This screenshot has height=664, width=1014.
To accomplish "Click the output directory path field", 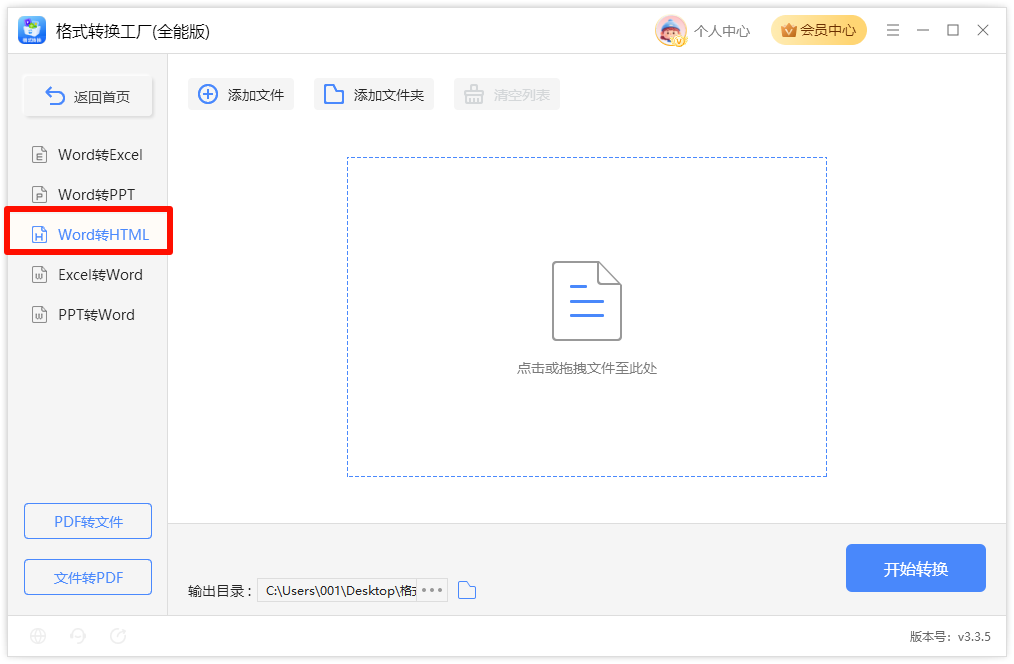I will click(338, 590).
